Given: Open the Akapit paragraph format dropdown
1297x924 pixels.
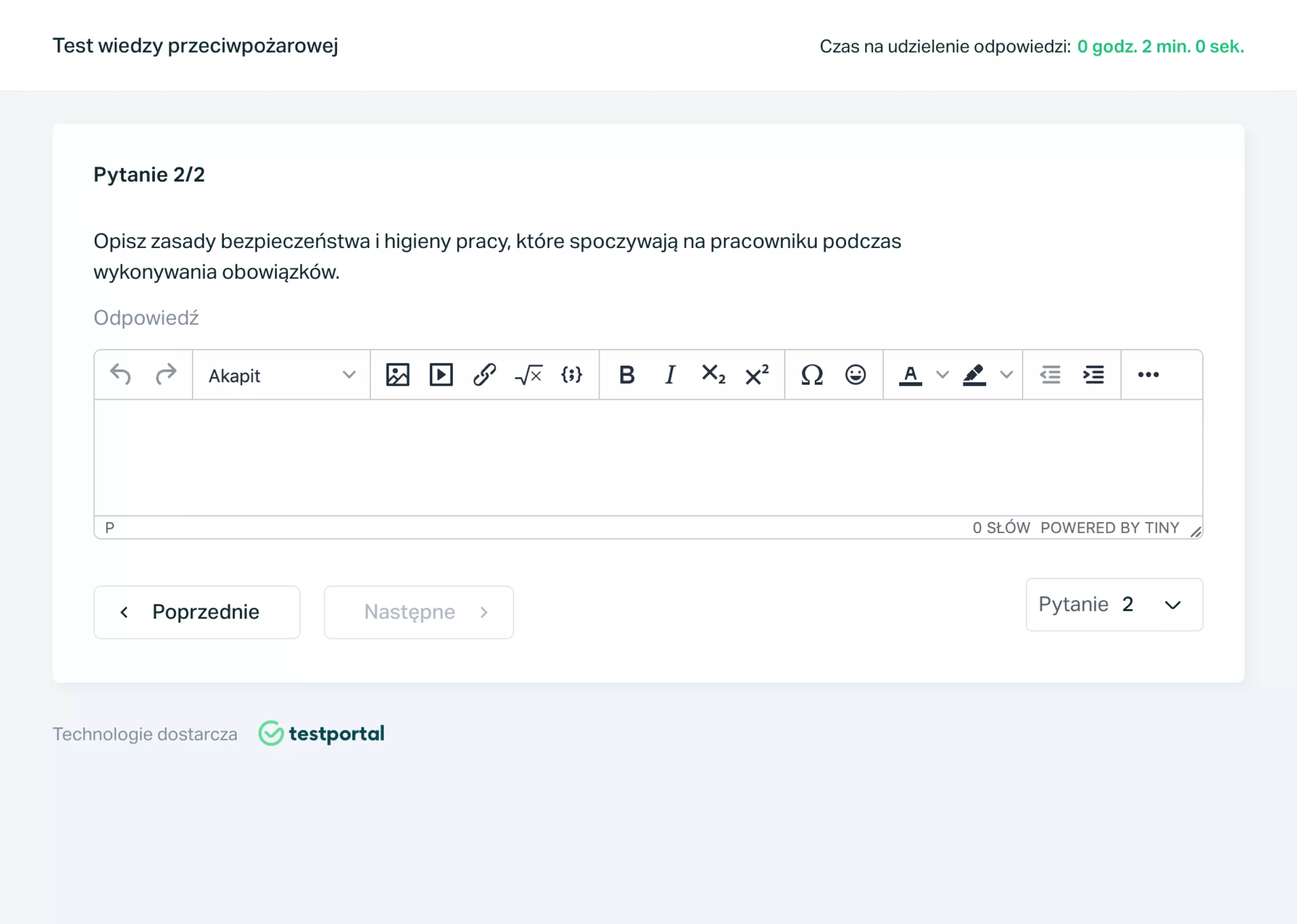Looking at the screenshot, I should point(282,375).
